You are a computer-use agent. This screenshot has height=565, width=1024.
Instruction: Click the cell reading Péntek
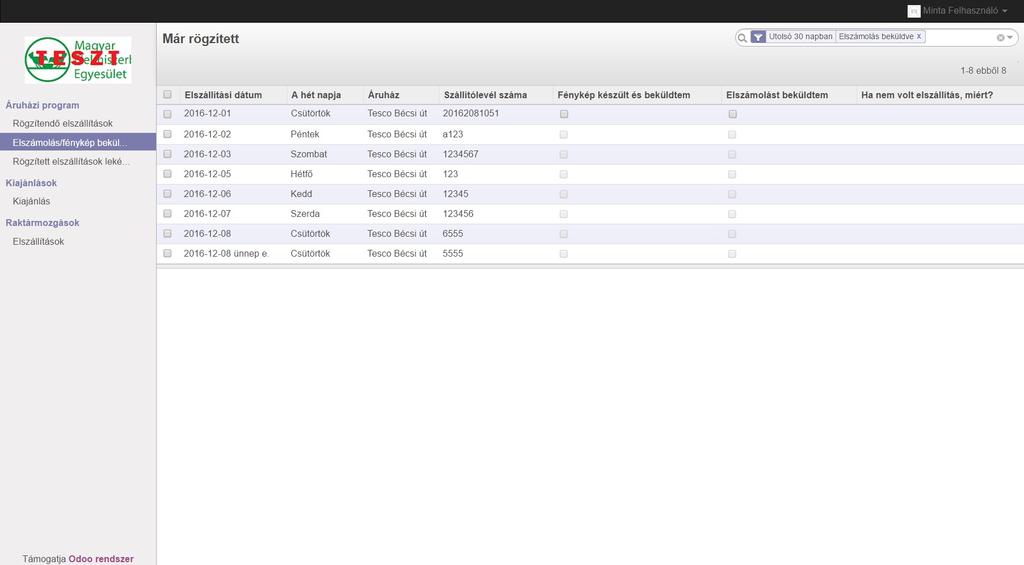(x=305, y=134)
